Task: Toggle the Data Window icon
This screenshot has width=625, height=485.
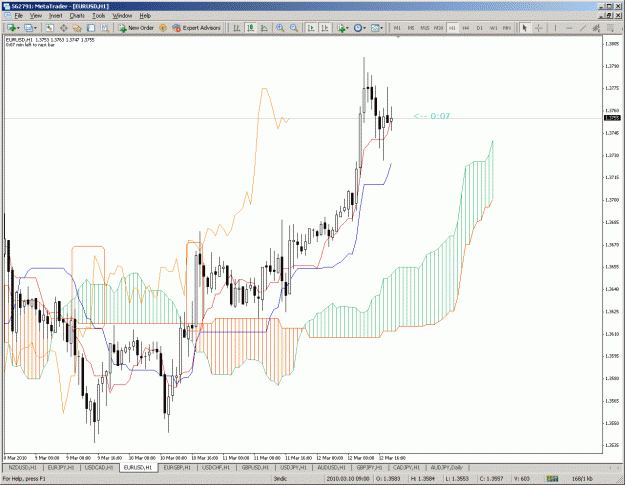Action: [x=63, y=28]
